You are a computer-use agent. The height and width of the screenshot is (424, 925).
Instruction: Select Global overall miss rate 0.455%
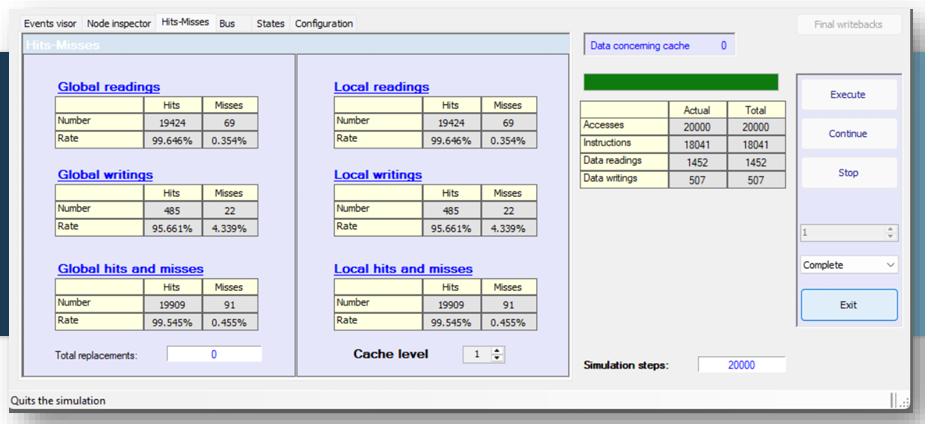[229, 323]
